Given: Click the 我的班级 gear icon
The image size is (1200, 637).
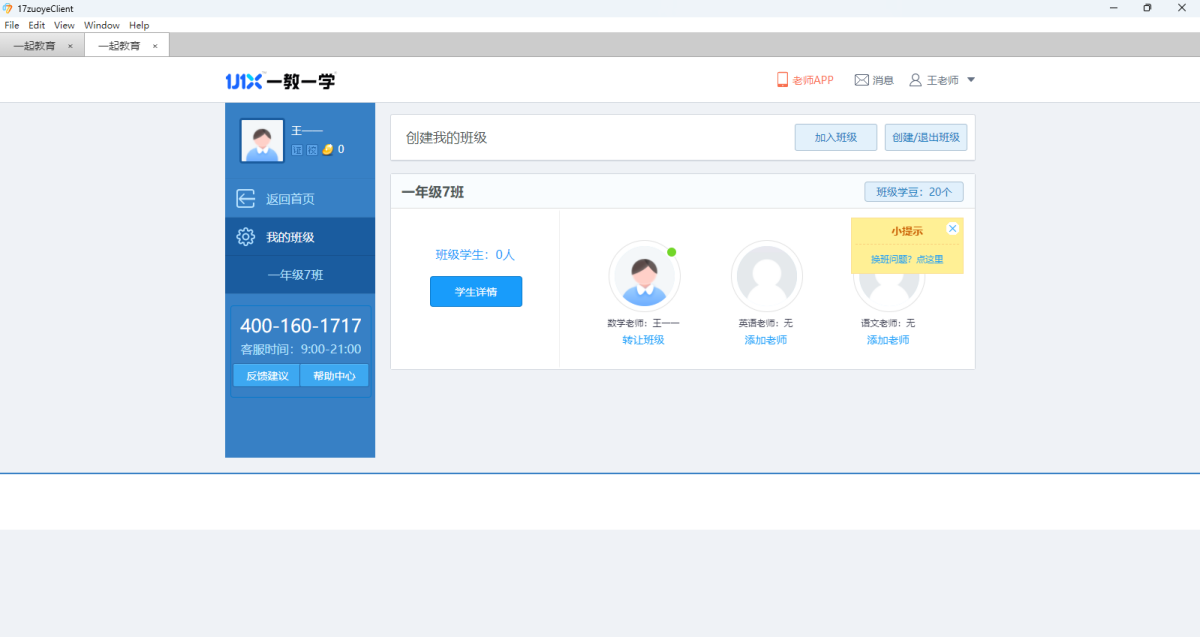Looking at the screenshot, I should click(x=246, y=237).
